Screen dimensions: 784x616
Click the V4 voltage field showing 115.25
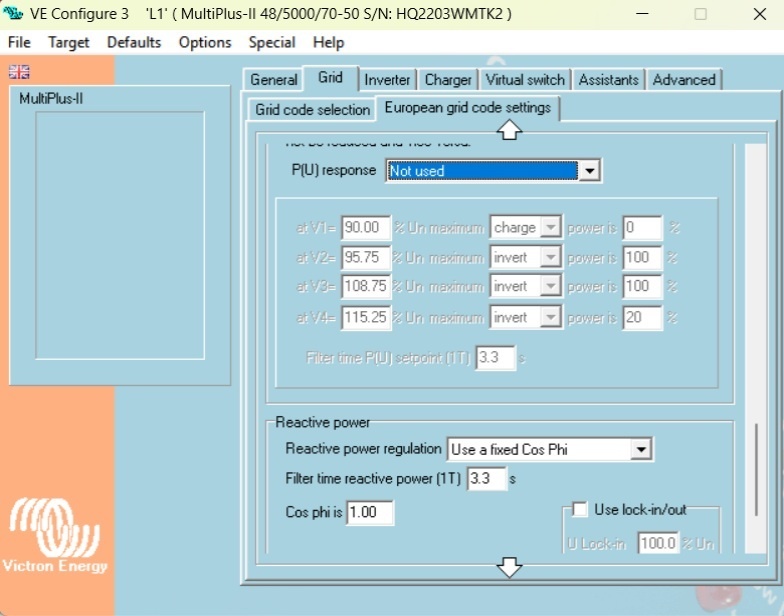(366, 318)
